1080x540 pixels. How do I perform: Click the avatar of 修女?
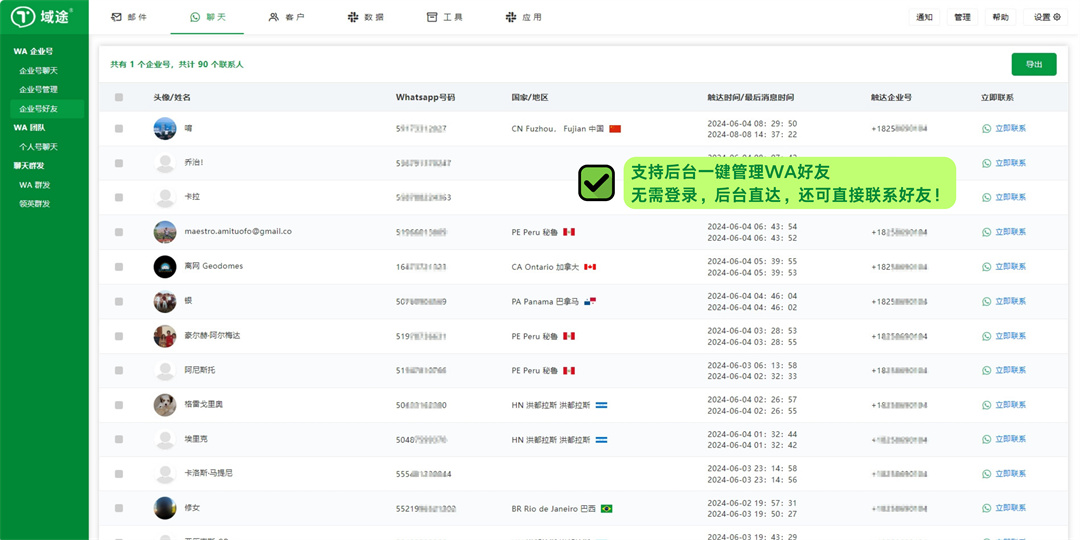165,508
